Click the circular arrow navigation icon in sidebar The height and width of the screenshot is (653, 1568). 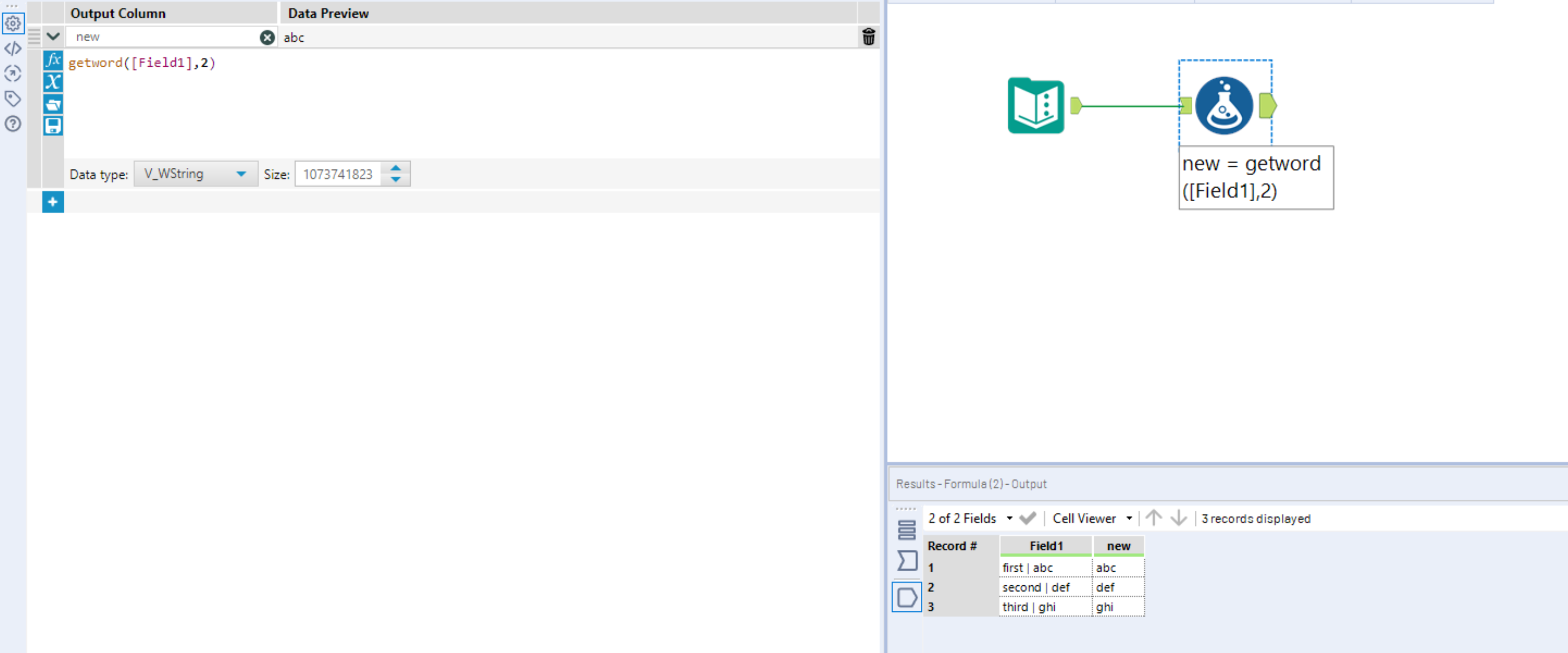click(13, 74)
